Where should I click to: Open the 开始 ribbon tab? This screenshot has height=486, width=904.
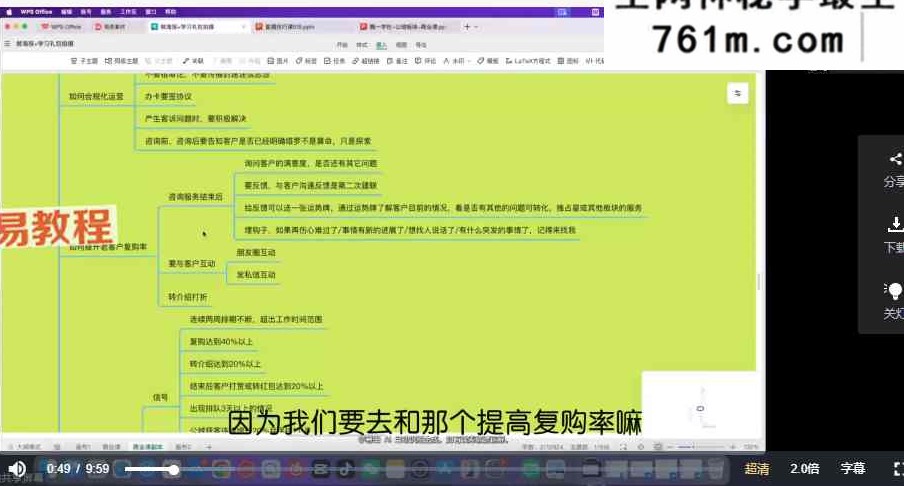[342, 44]
